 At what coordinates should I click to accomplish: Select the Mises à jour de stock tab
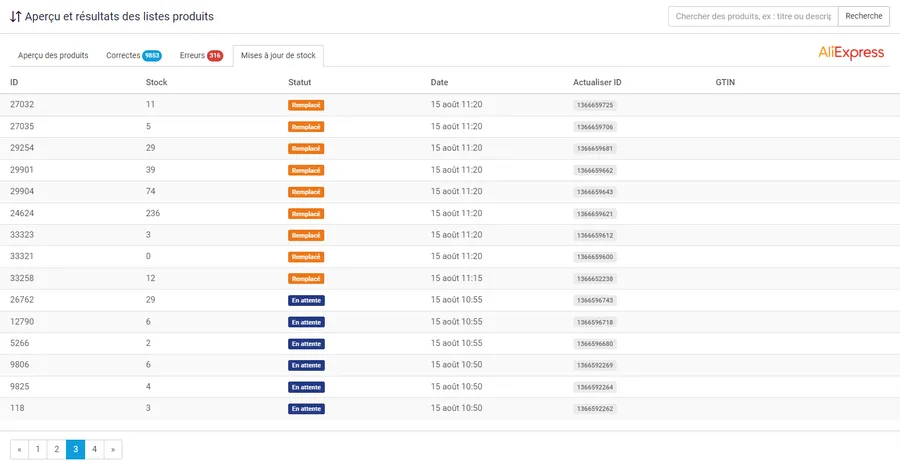[x=278, y=56]
